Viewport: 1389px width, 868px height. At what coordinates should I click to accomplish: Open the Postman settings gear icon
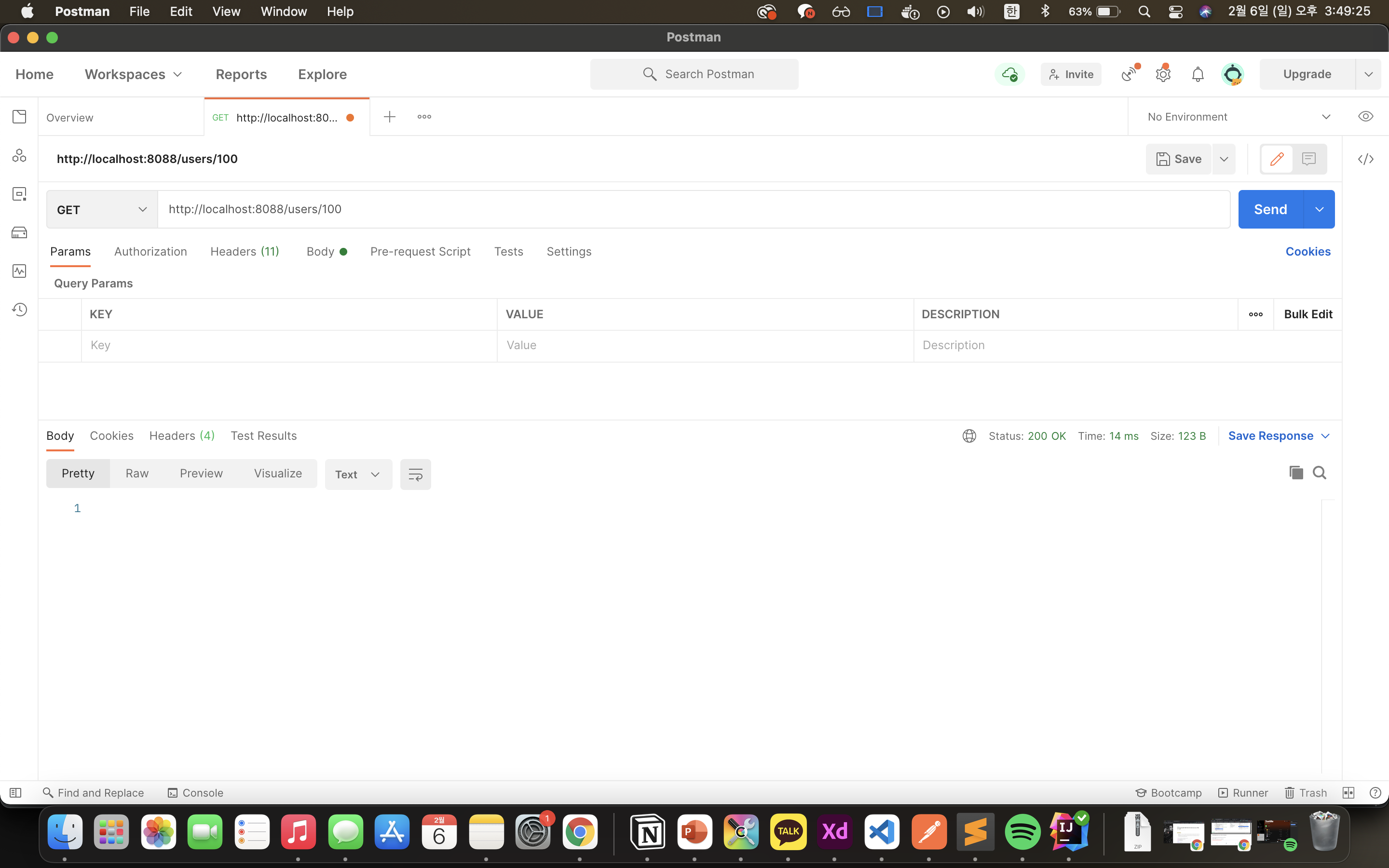pos(1163,74)
